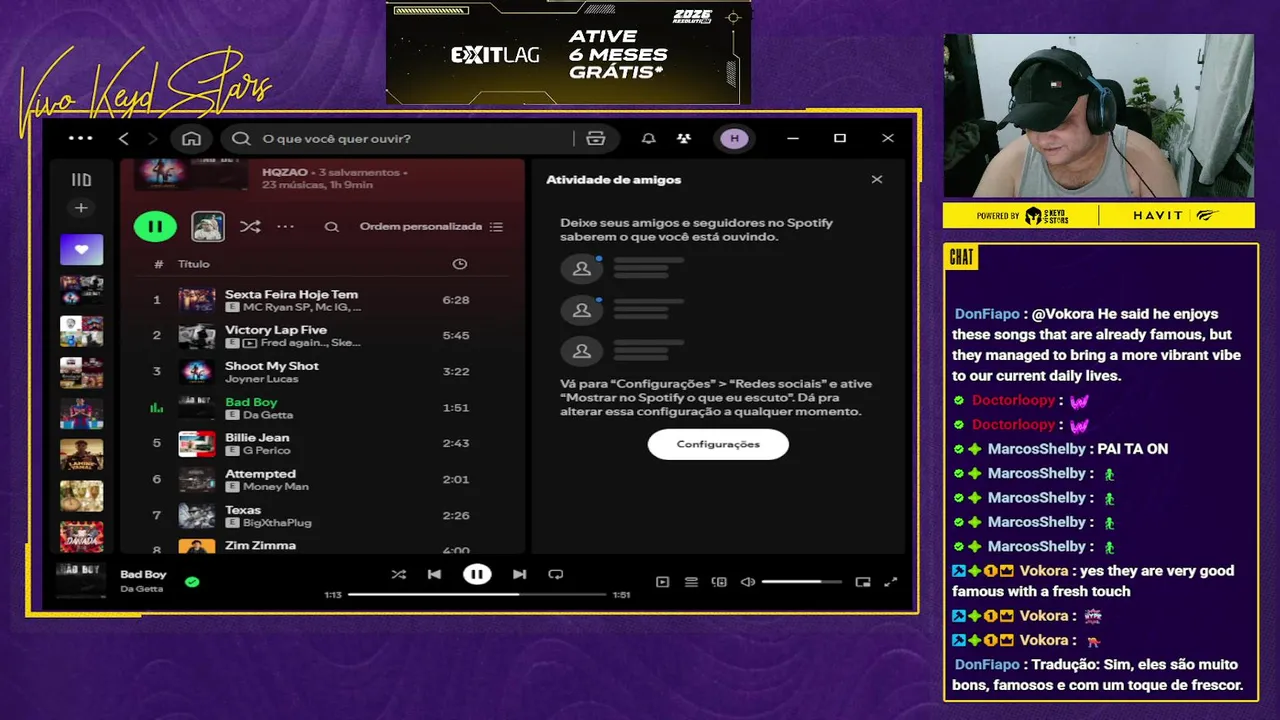Click the 'Configurações' button
Image resolution: width=1280 pixels, height=720 pixels.
tap(718, 444)
